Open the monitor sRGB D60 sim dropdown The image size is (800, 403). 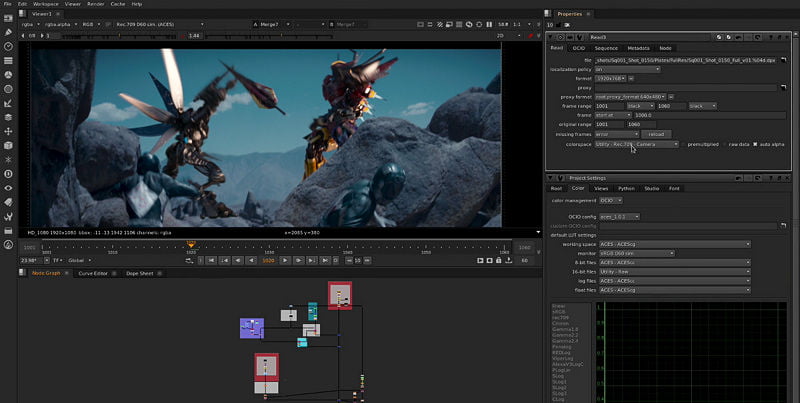point(637,254)
